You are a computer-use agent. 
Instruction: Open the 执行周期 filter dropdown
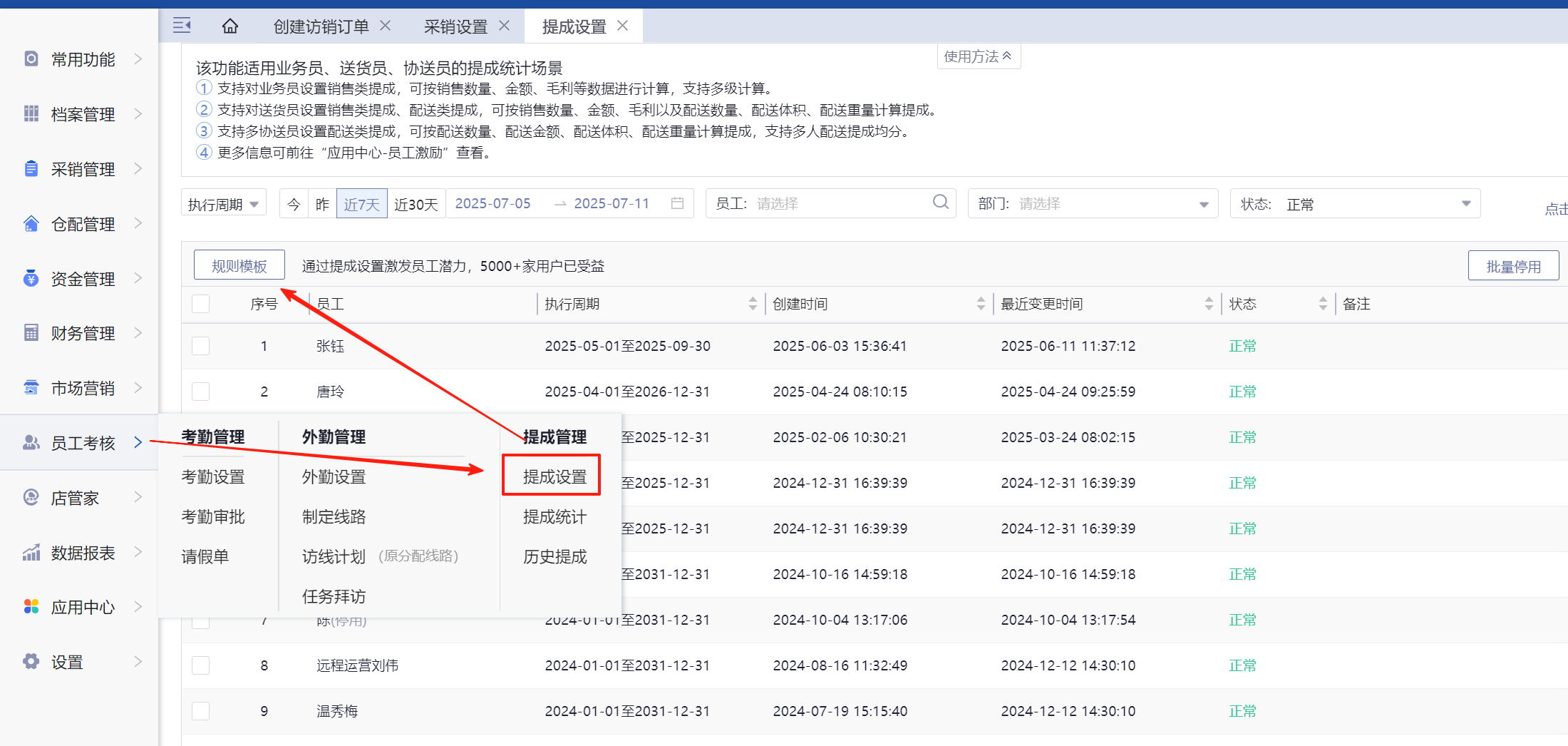pos(223,204)
